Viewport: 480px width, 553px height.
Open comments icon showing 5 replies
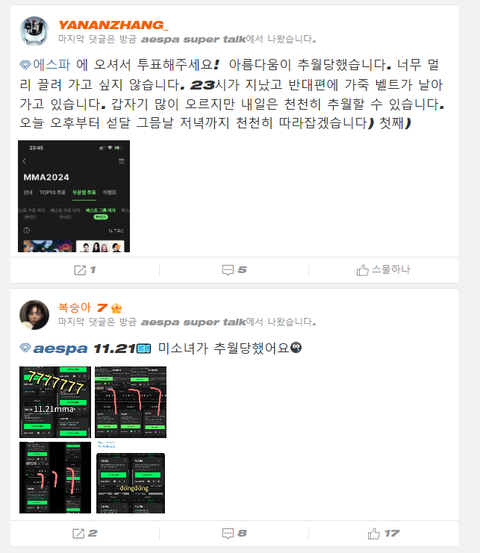228,270
